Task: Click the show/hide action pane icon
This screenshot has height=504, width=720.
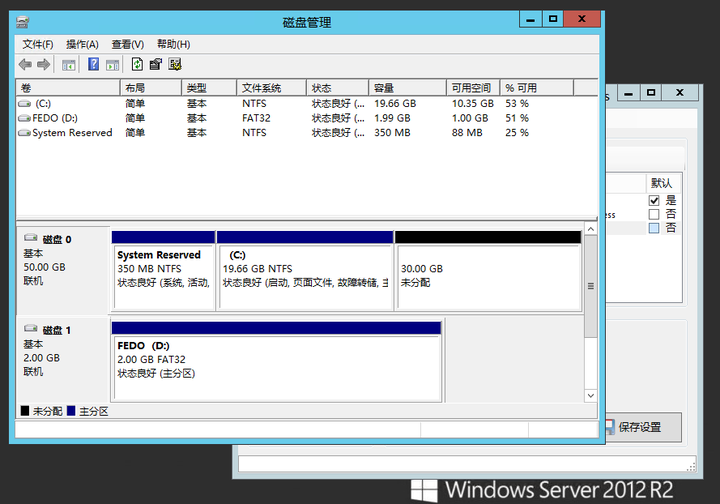Action: (x=112, y=64)
